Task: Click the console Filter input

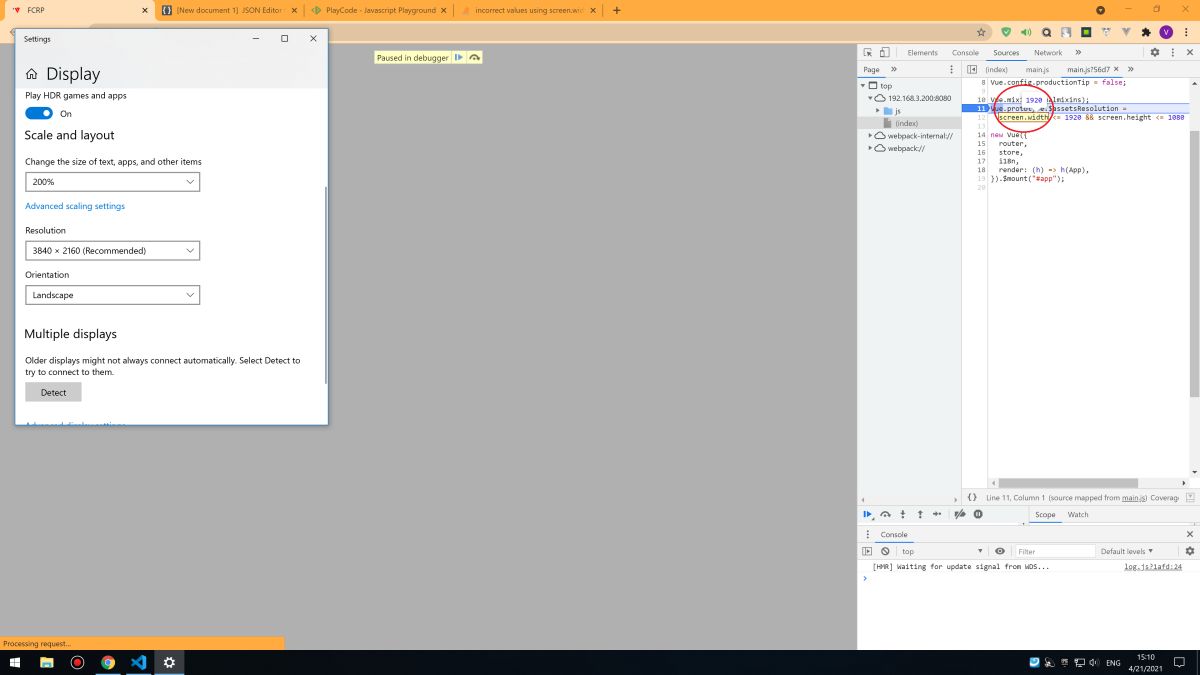Action: pos(1054,551)
